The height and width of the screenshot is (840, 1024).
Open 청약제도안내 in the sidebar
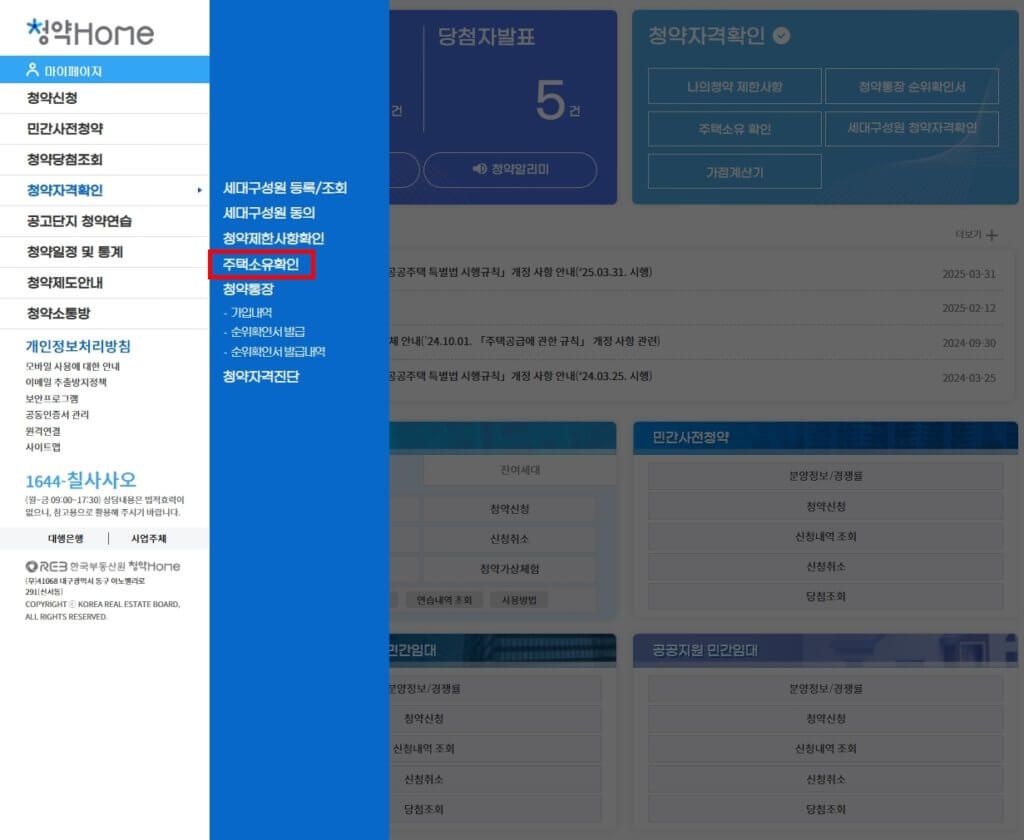tap(104, 282)
